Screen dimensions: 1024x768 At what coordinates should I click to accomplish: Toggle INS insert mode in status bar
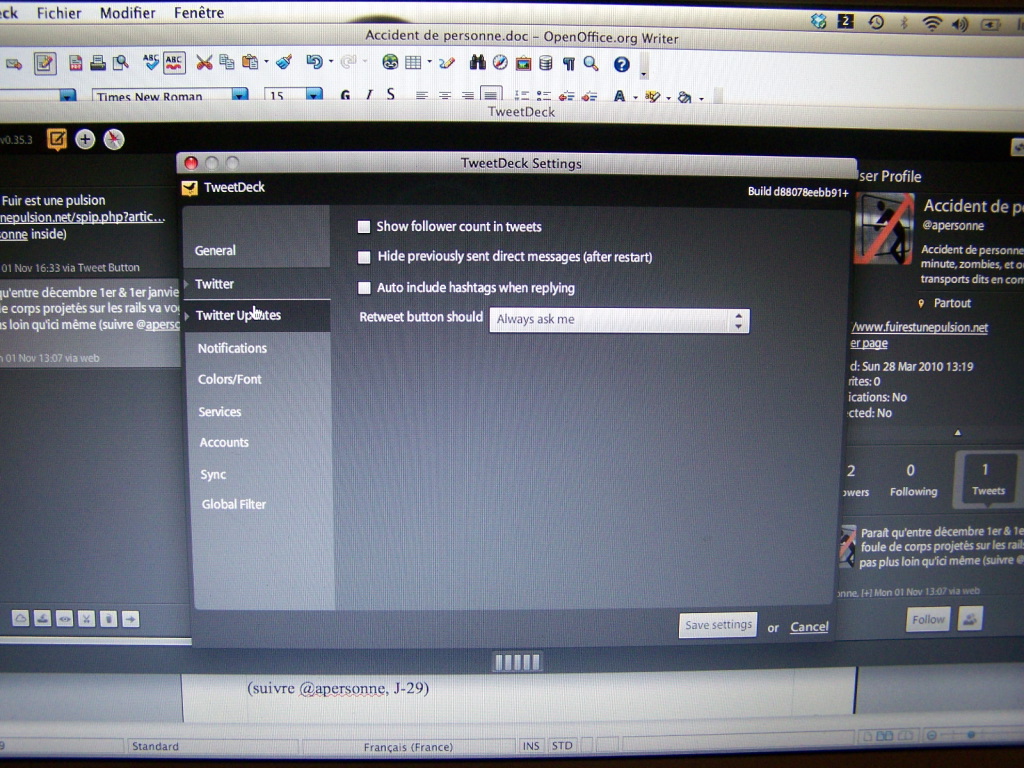point(531,745)
